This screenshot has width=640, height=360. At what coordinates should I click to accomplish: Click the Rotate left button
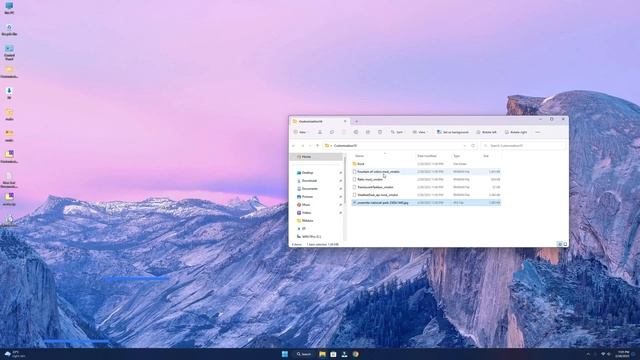487,132
